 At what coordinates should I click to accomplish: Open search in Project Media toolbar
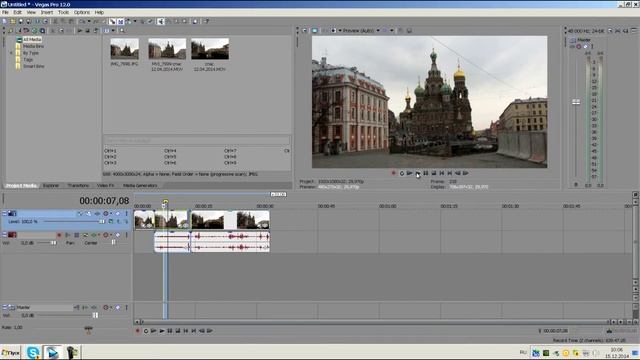[122, 31]
